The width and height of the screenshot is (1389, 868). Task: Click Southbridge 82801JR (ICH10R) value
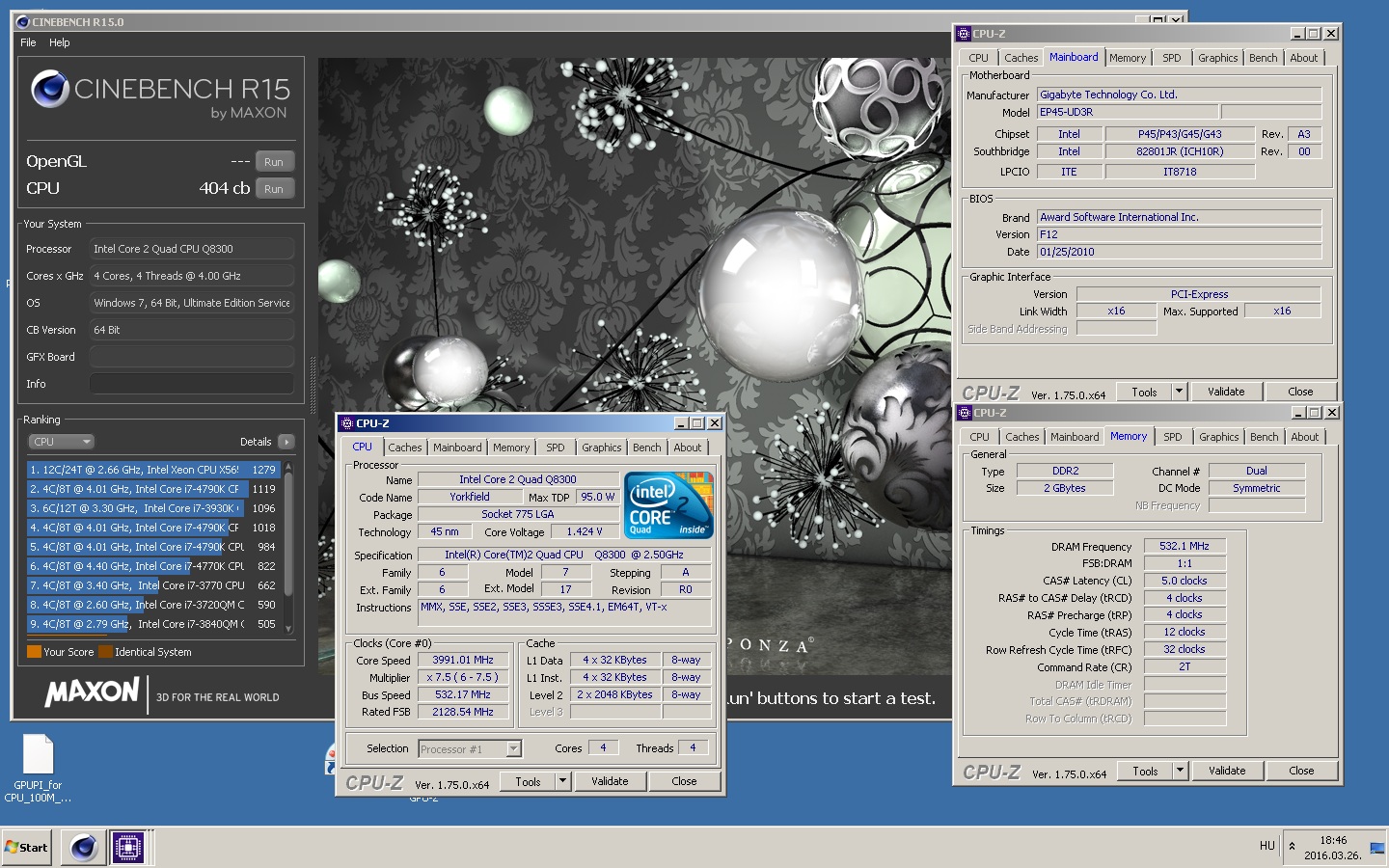click(x=1180, y=151)
